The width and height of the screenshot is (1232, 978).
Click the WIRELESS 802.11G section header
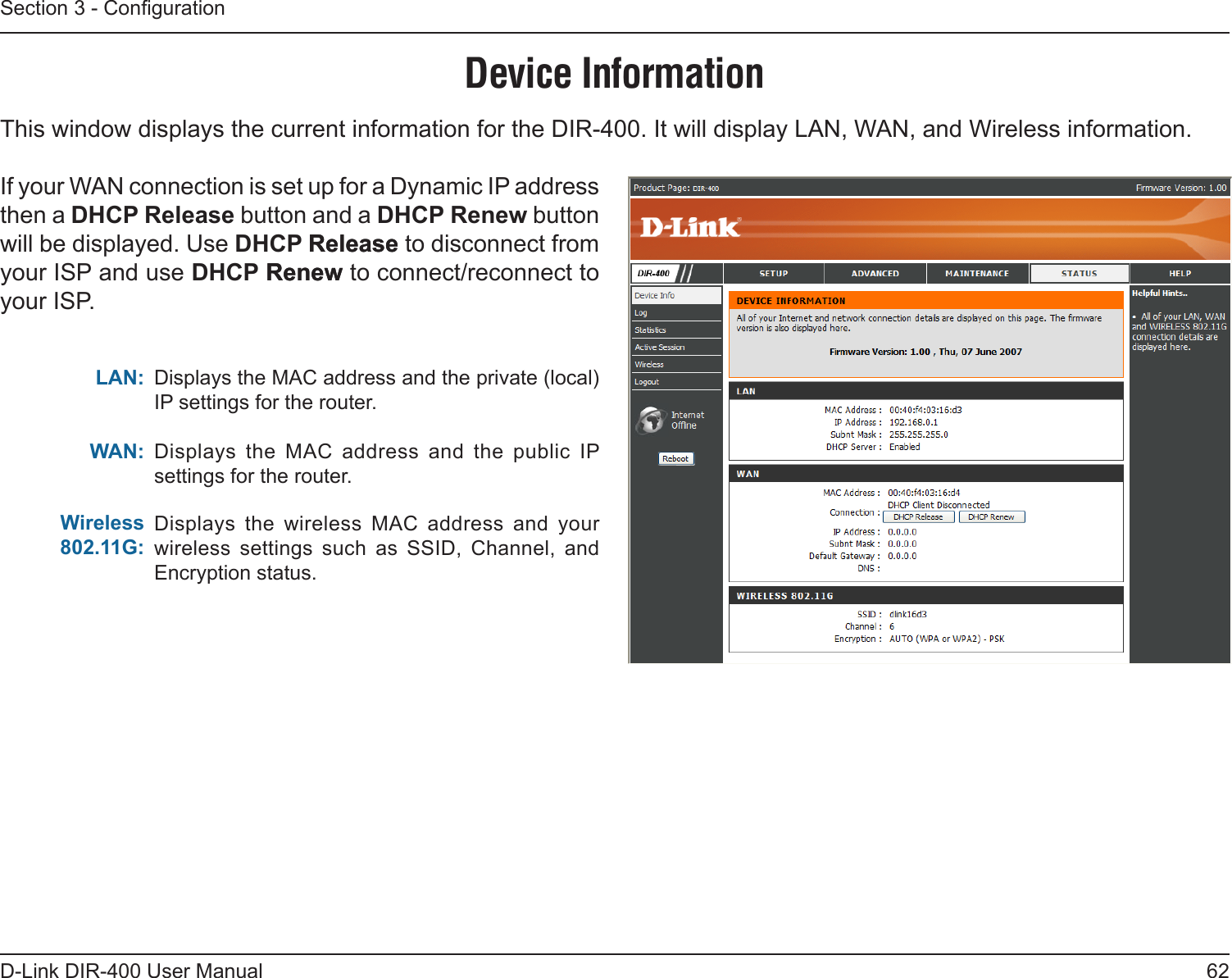tap(925, 596)
